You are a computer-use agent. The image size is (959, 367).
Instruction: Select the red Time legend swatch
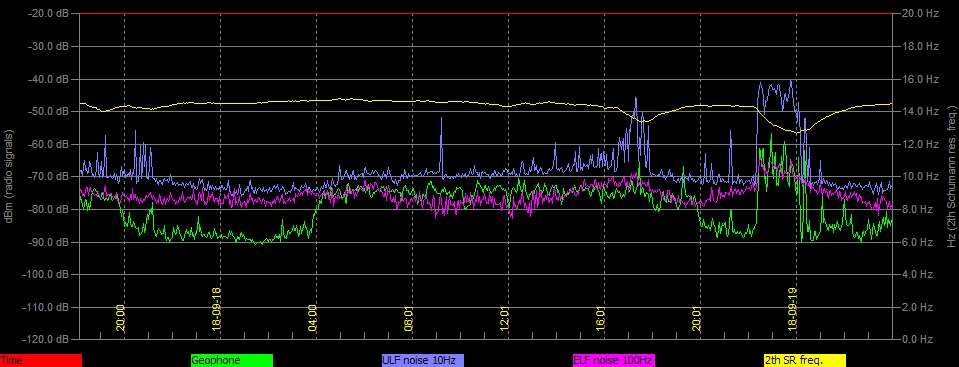click(x=40, y=361)
